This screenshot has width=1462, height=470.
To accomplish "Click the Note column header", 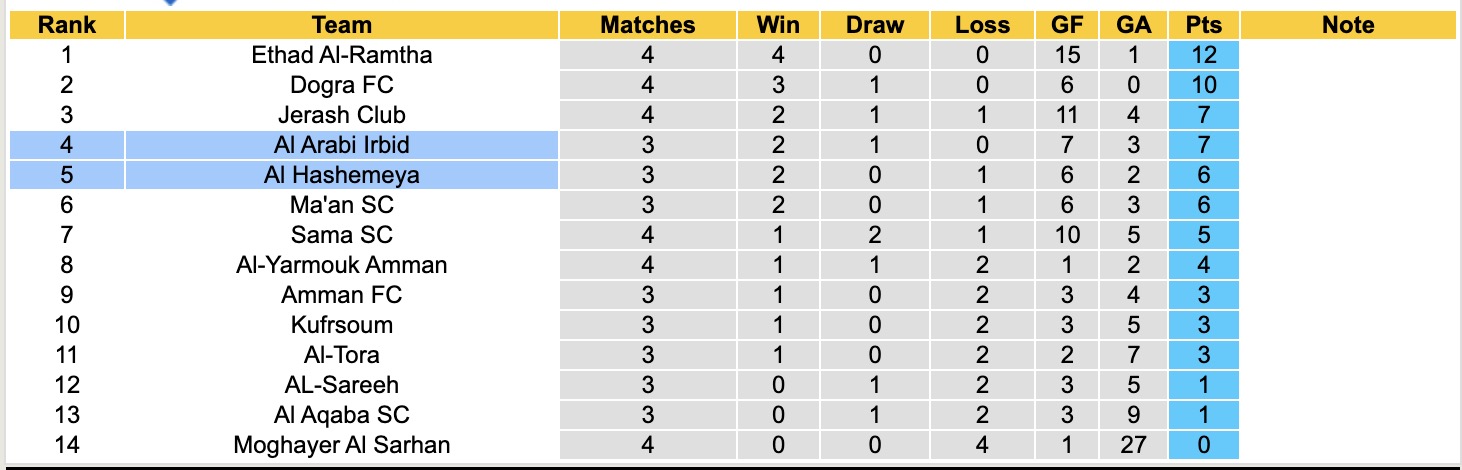I will coord(1348,25).
